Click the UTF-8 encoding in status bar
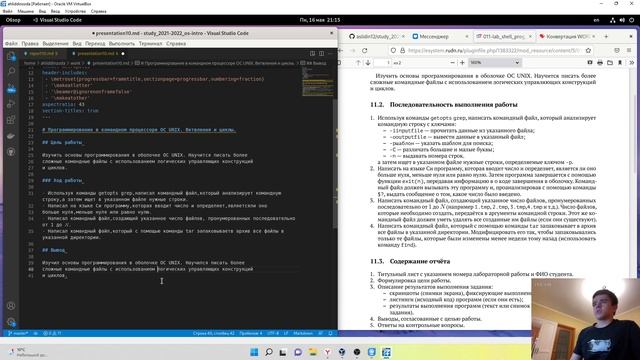Screen dimensions: 640x360 click(x=273, y=333)
